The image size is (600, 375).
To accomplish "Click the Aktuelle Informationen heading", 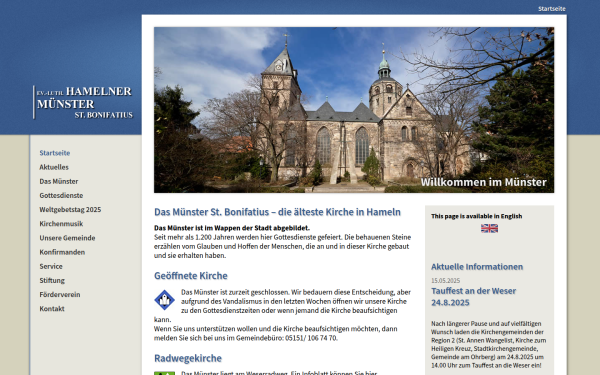I will coord(477,267).
